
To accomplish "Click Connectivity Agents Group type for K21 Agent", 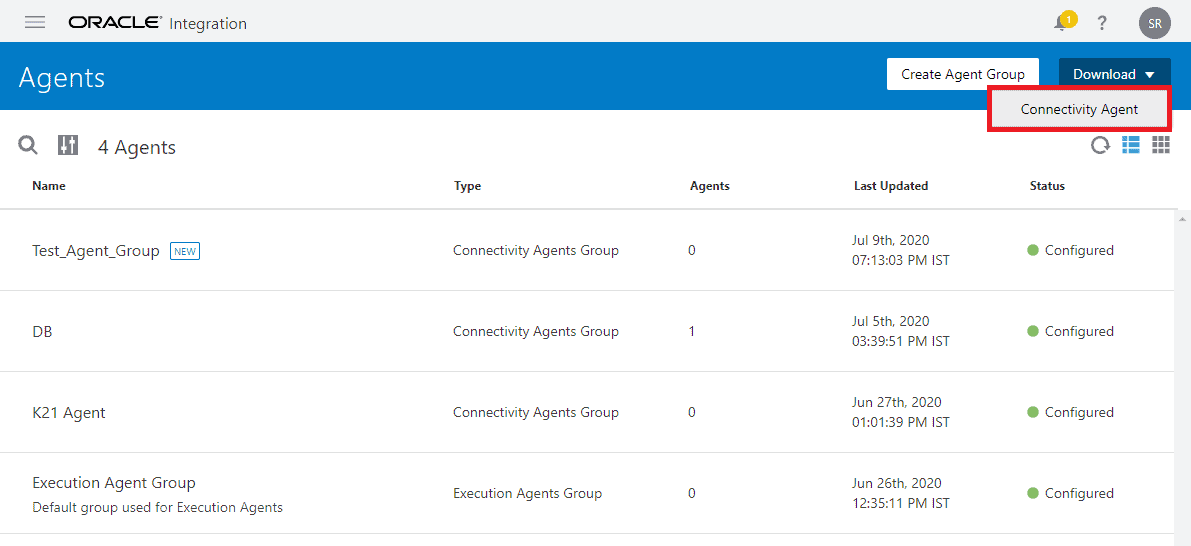I will (535, 413).
